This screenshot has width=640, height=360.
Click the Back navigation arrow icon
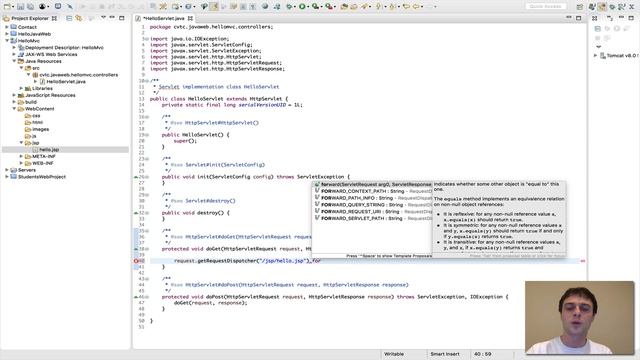tap(416, 7)
